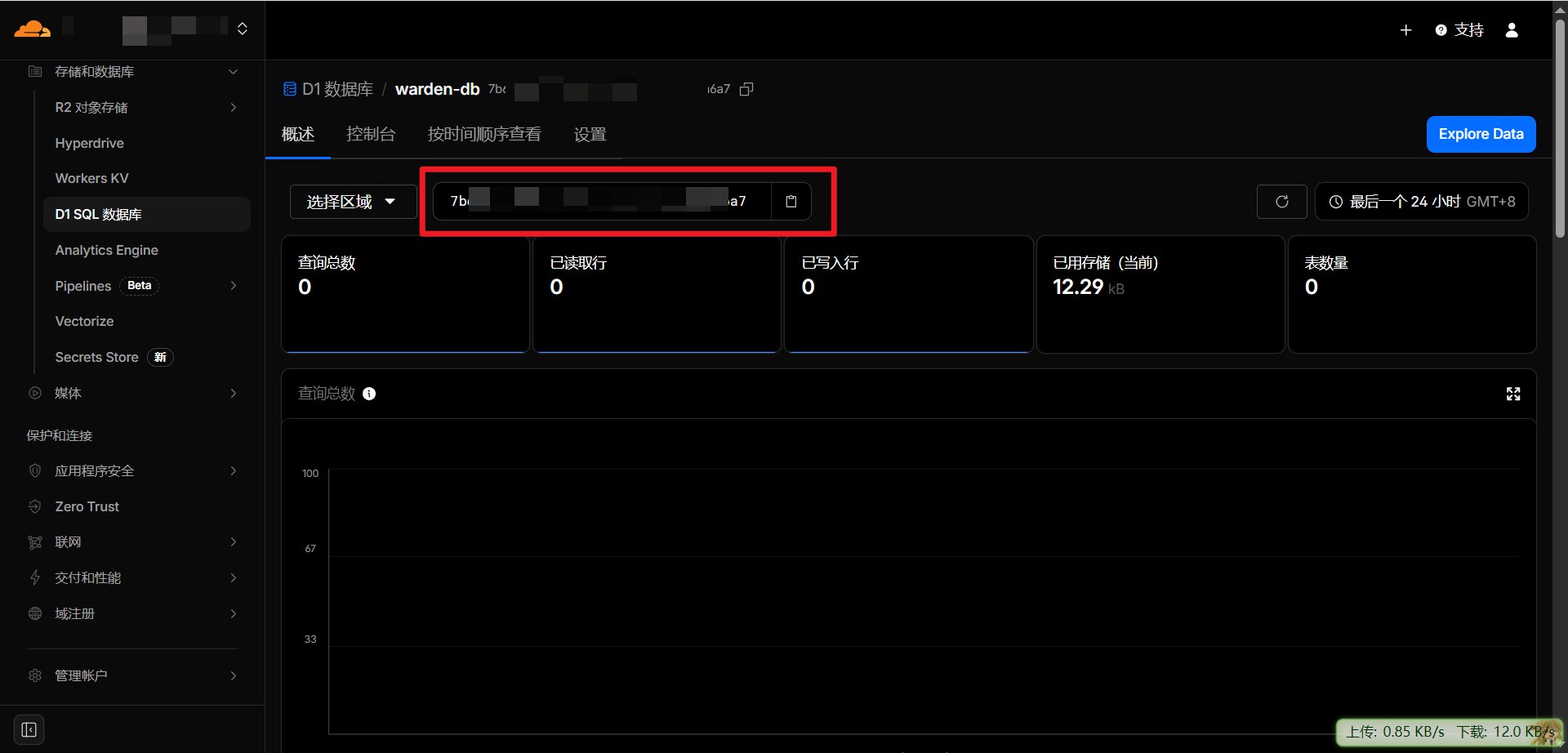Open Analytics Engine in sidebar
Screen dimensions: 1568x753
coord(107,250)
